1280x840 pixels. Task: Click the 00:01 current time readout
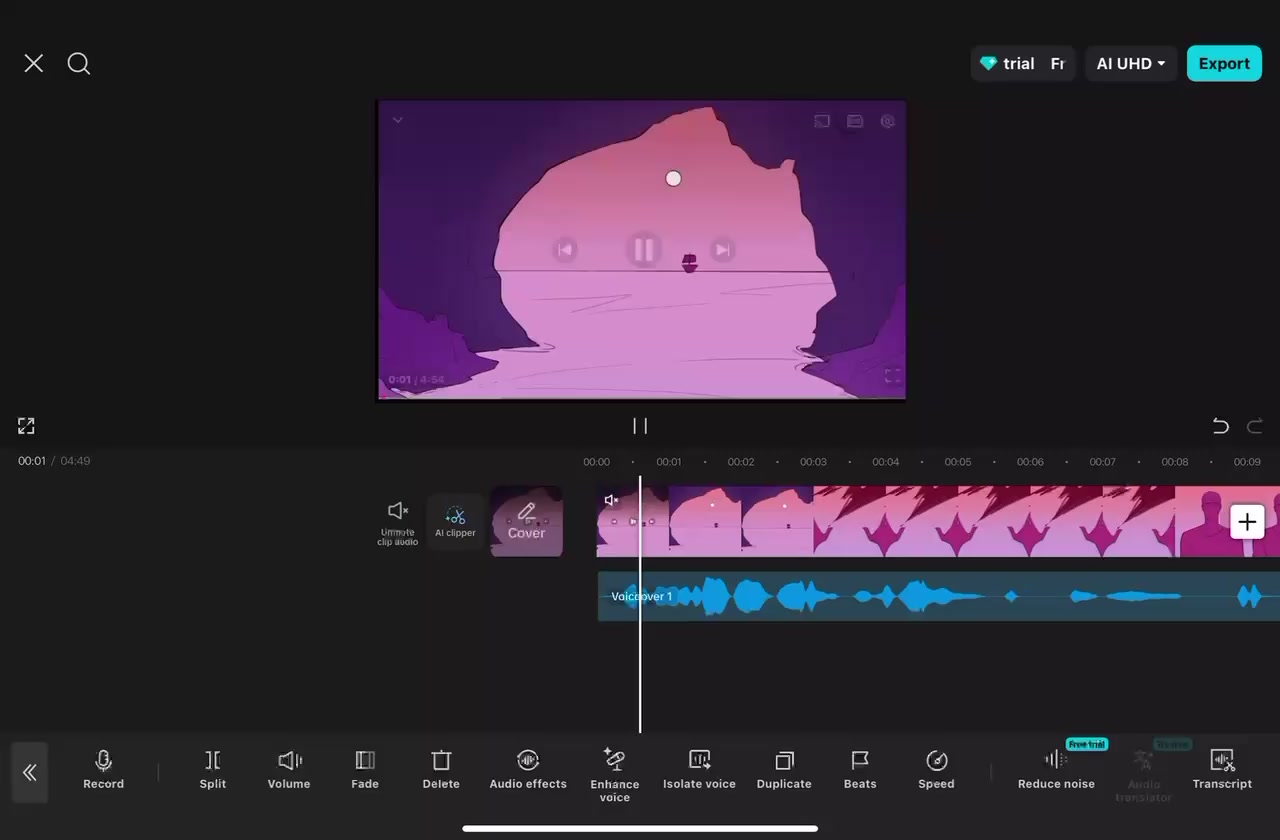tap(32, 461)
